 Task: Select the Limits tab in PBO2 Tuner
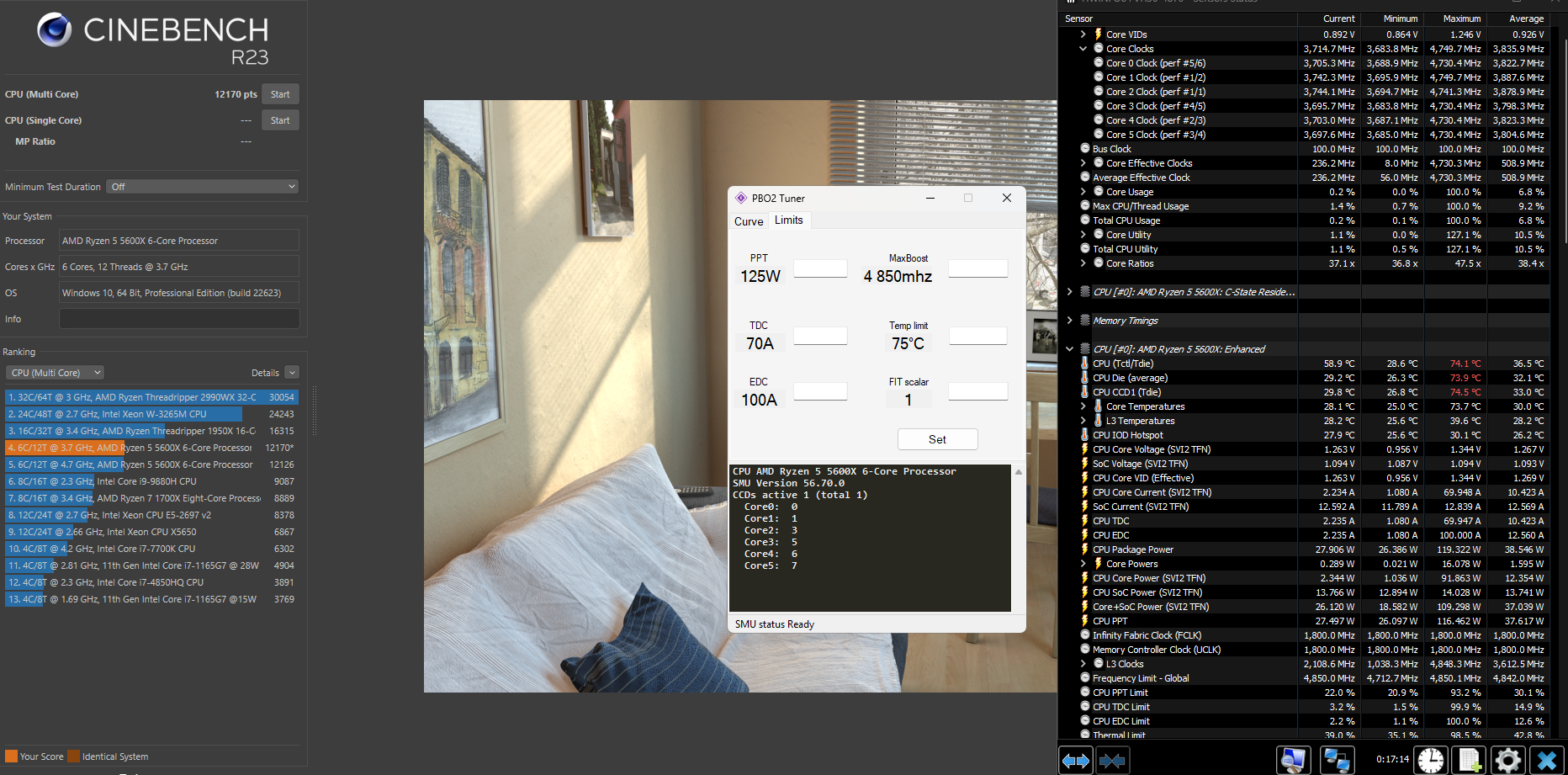(x=789, y=220)
